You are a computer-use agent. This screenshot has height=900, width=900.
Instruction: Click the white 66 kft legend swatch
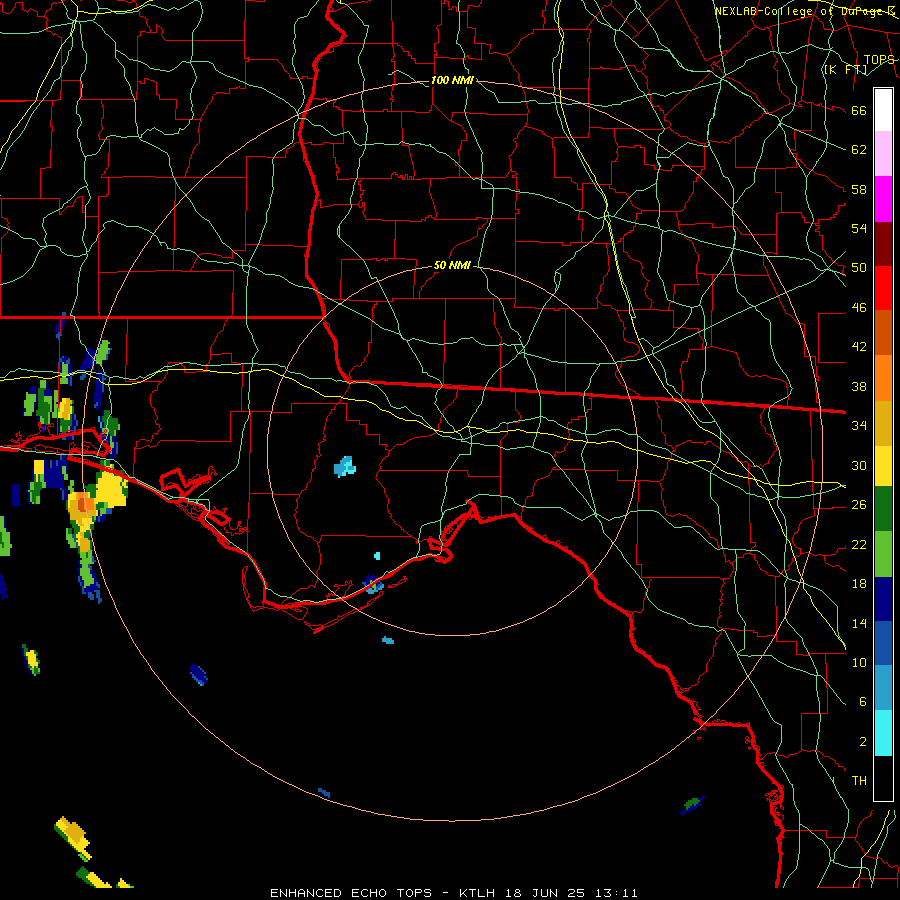coord(883,110)
